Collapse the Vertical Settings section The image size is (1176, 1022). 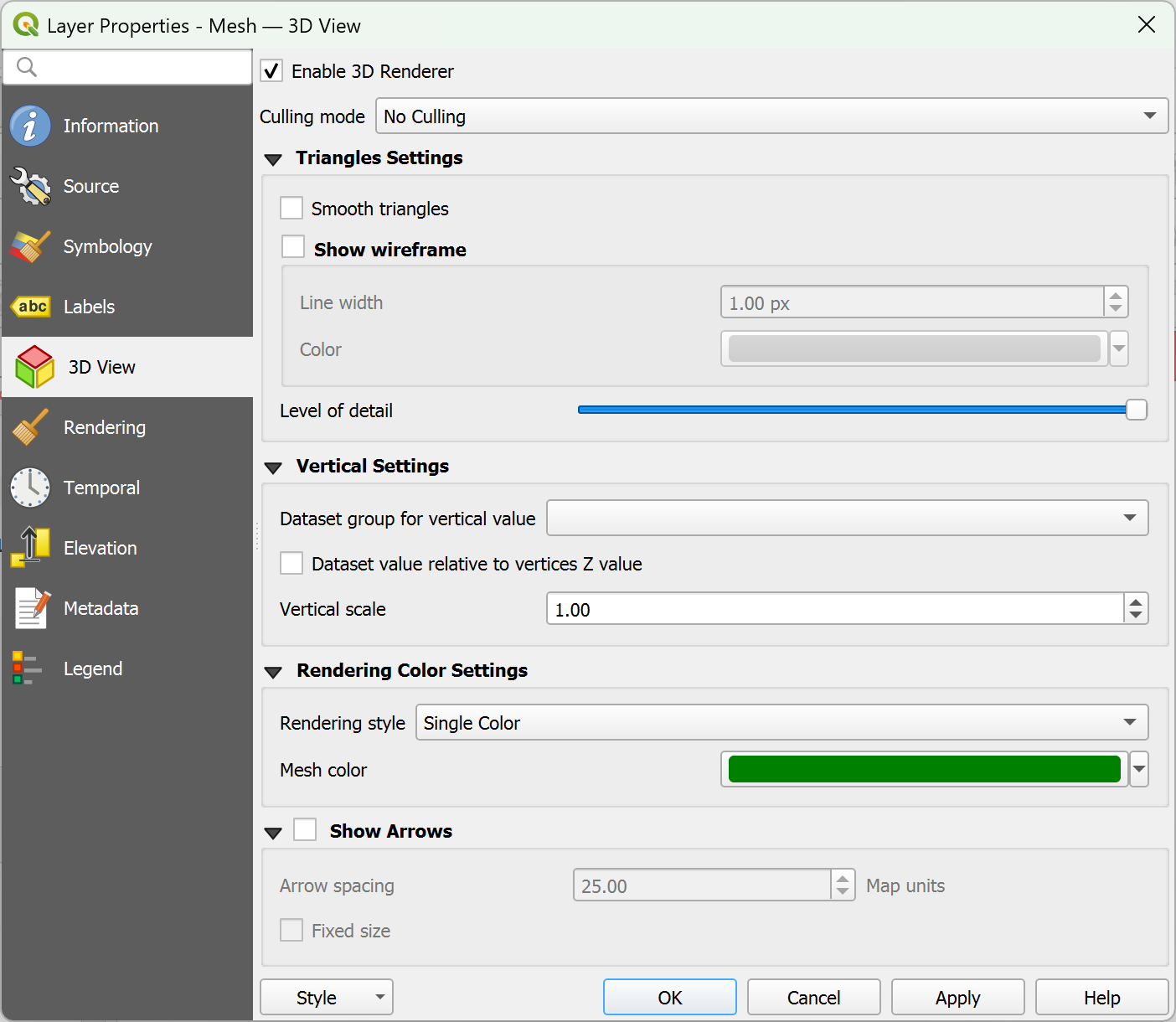click(x=273, y=467)
